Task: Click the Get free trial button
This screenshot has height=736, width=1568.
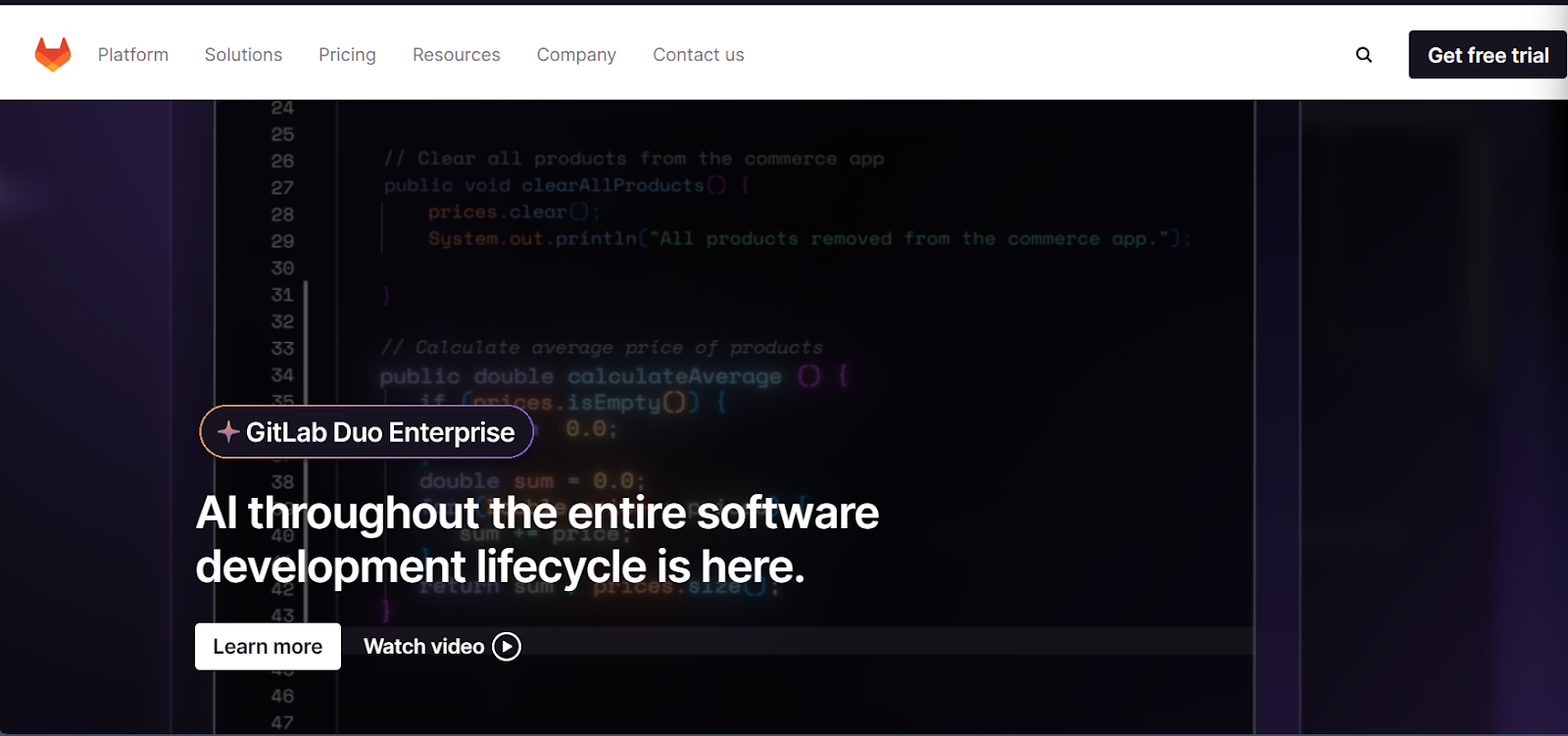Action: [1488, 55]
